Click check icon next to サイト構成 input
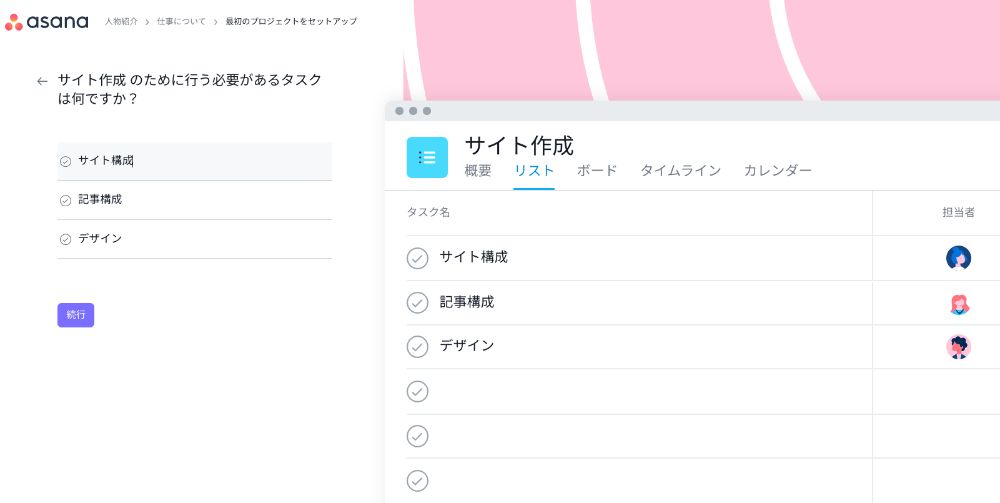Image resolution: width=1000 pixels, height=503 pixels. (x=66, y=161)
